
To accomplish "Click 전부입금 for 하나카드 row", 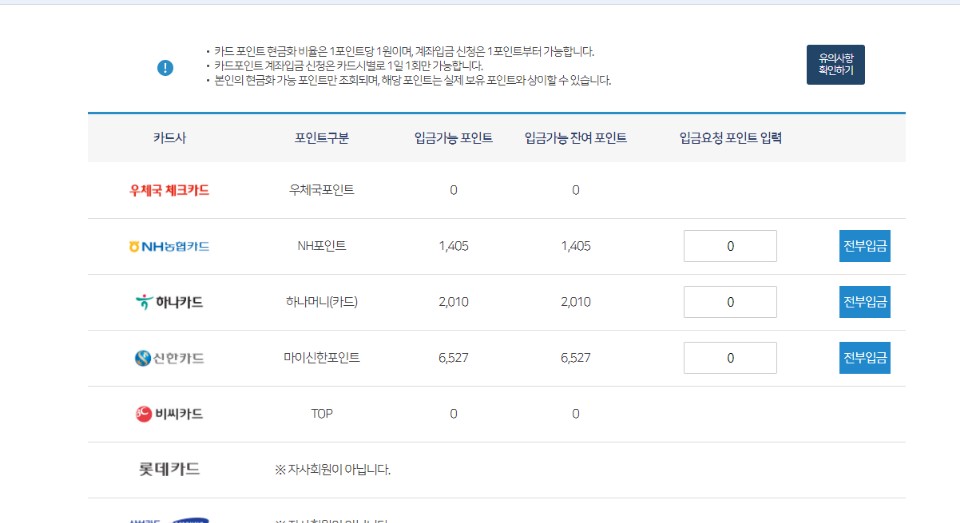I will point(864,302).
